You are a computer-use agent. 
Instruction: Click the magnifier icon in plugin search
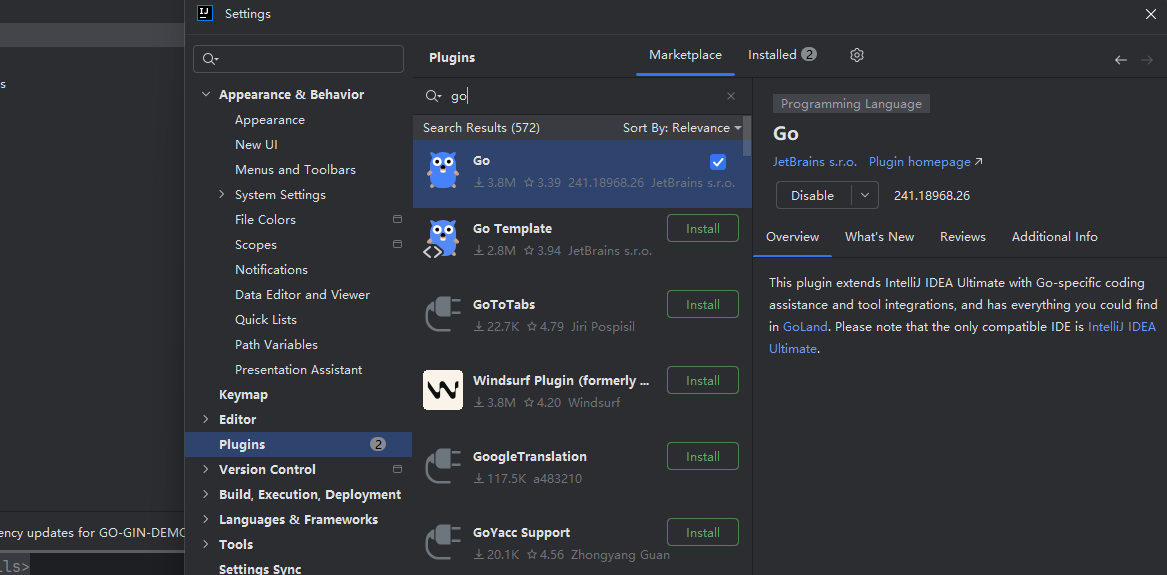[432, 96]
